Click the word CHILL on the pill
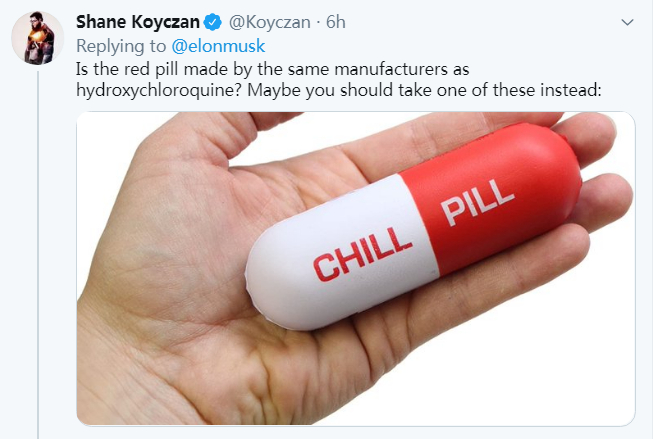The height and width of the screenshot is (439, 657). [362, 254]
